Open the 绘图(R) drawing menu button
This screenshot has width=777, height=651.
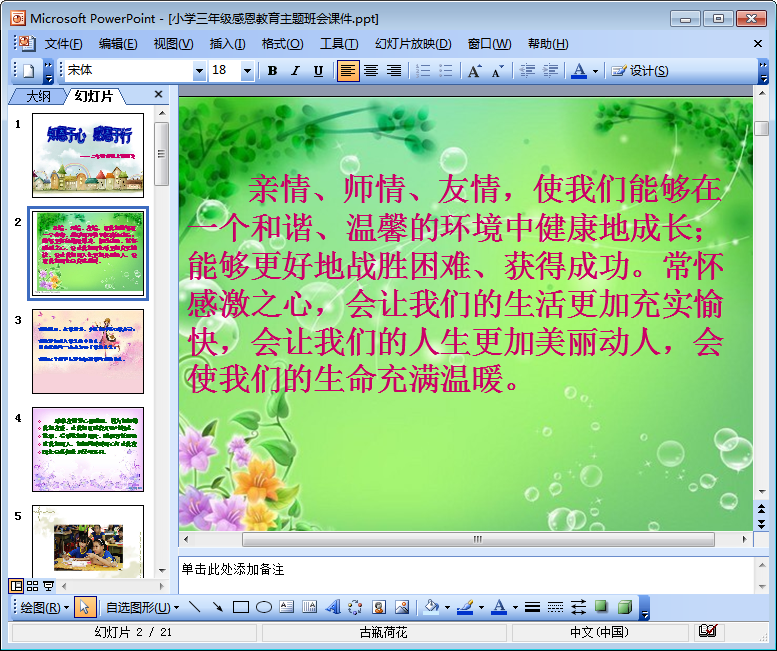tap(44, 607)
